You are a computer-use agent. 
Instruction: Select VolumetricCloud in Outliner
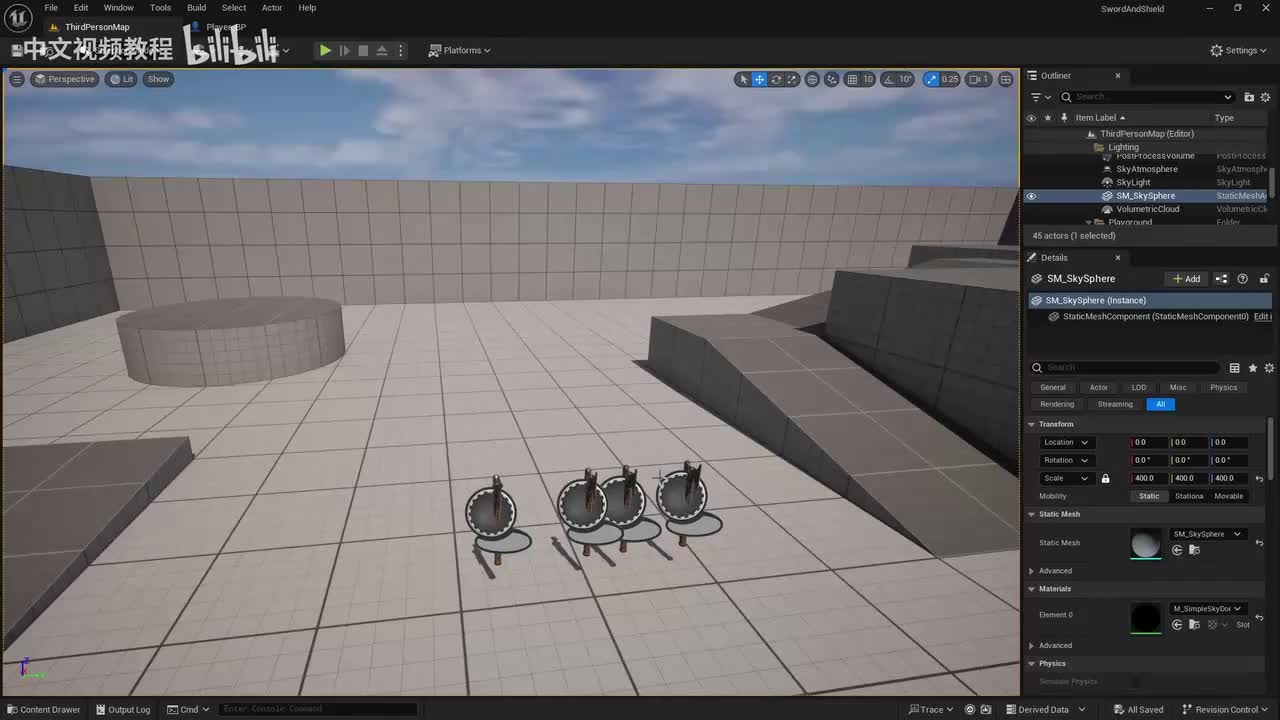(1148, 209)
